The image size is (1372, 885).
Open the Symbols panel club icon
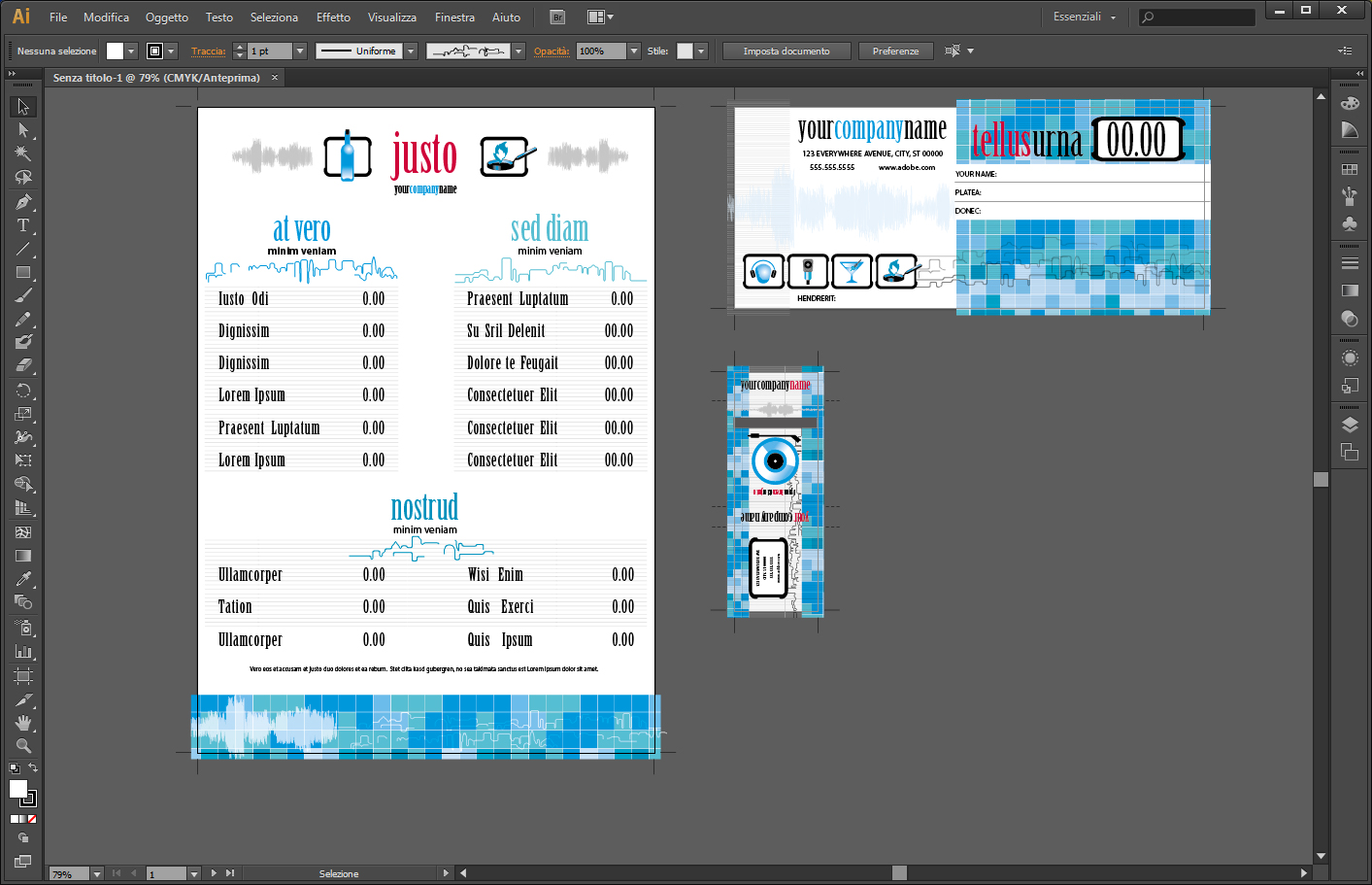(1350, 223)
